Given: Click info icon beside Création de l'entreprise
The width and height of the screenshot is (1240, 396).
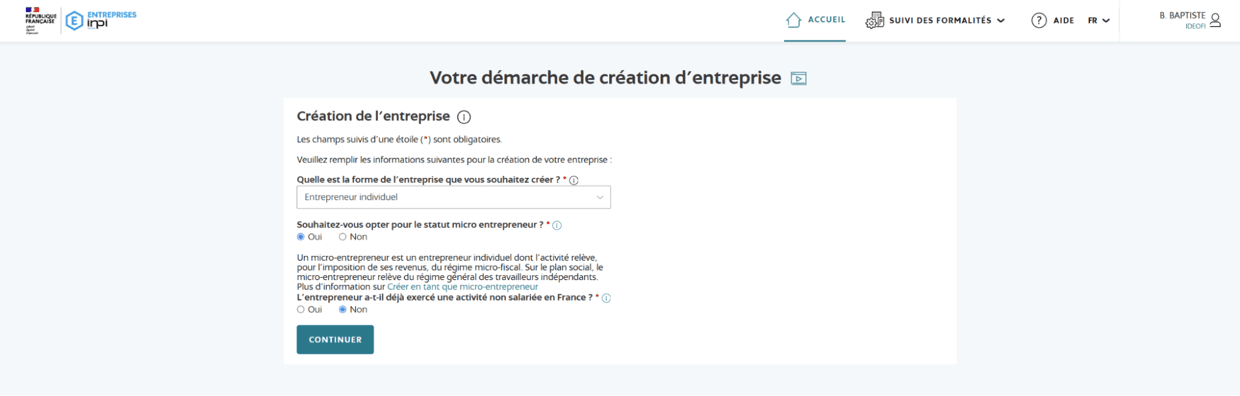Looking at the screenshot, I should coord(464,117).
